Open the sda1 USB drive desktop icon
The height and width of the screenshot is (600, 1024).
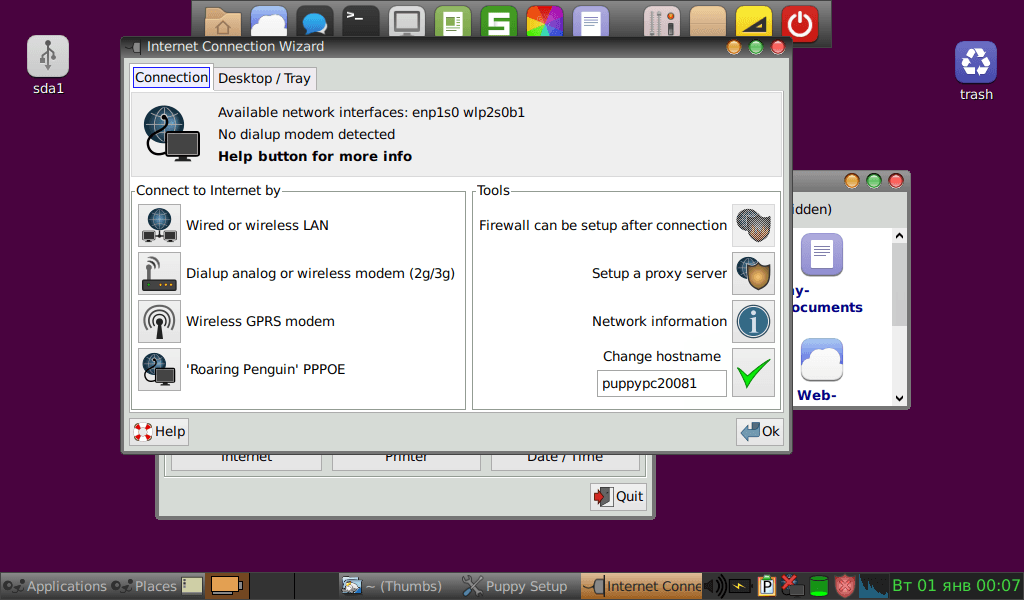(48, 56)
